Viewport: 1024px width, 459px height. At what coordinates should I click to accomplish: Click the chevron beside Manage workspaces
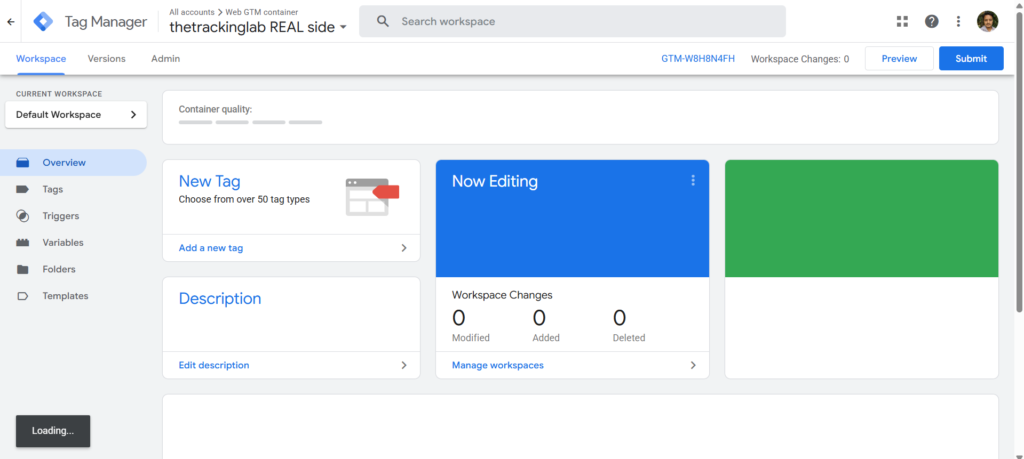pos(692,365)
